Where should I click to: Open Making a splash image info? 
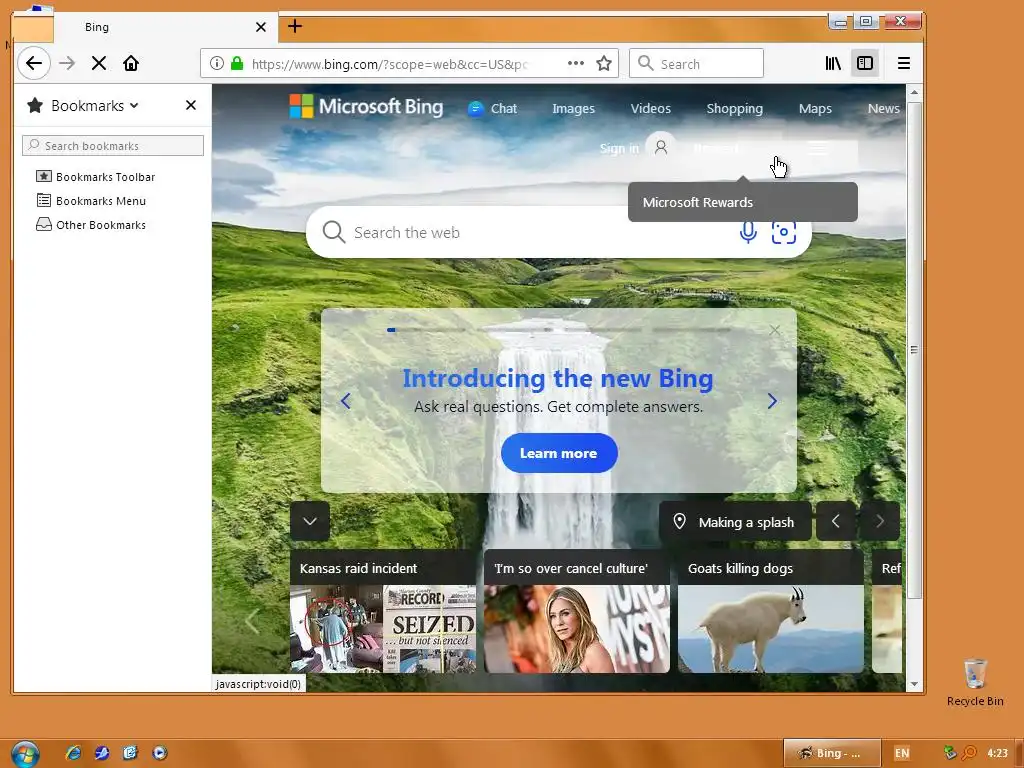coord(735,522)
